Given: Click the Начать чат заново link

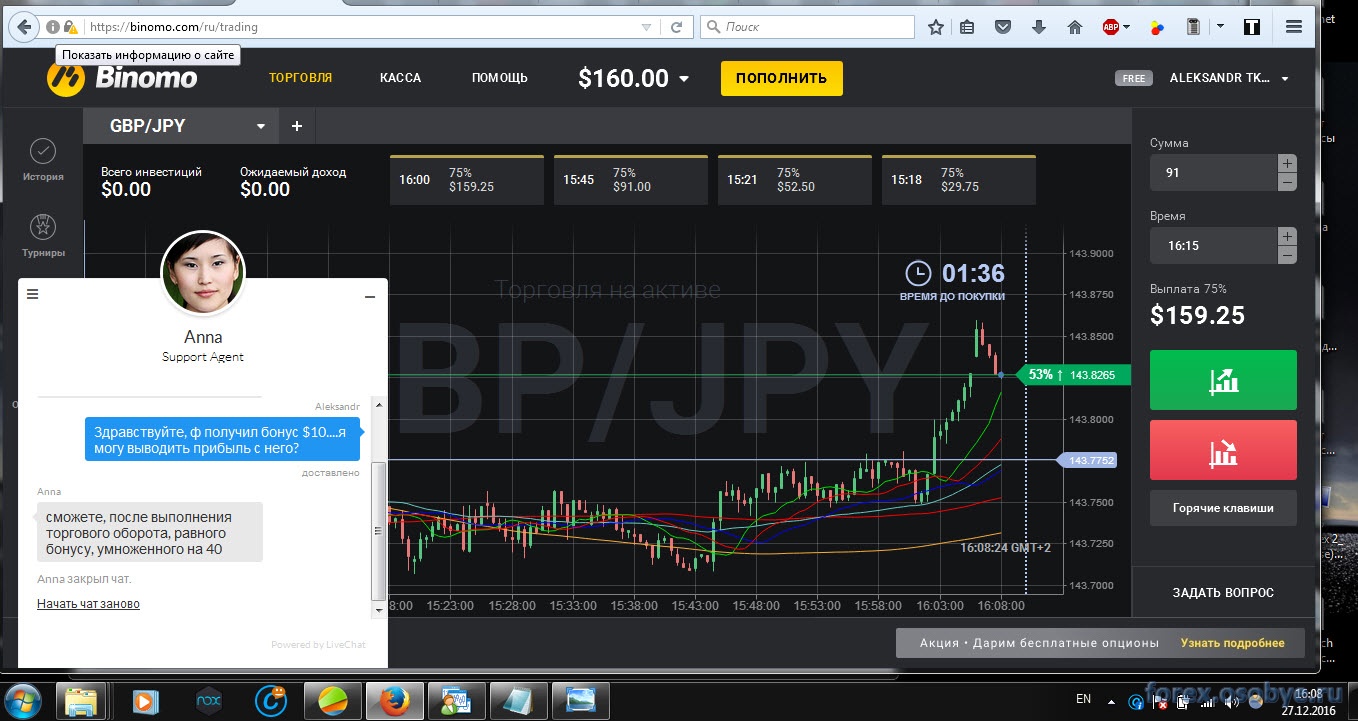Looking at the screenshot, I should coord(88,604).
